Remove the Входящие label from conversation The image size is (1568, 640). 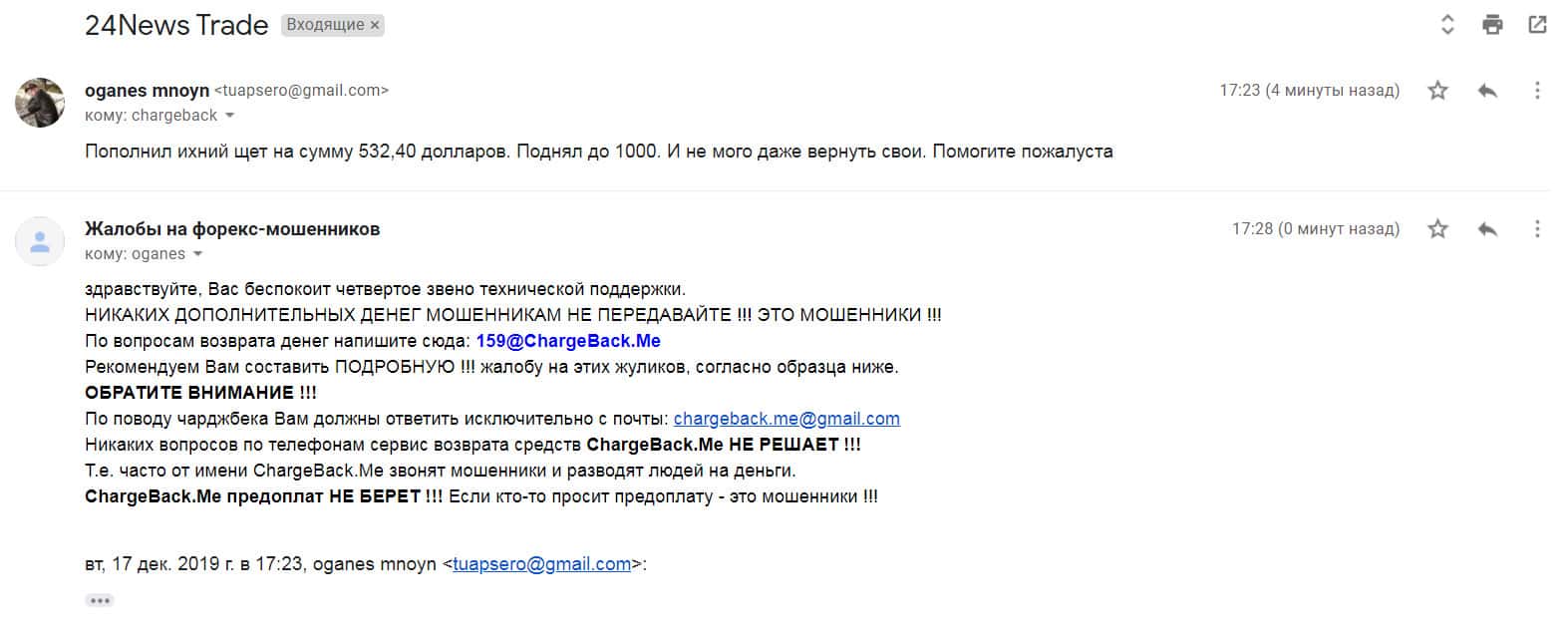pos(375,26)
